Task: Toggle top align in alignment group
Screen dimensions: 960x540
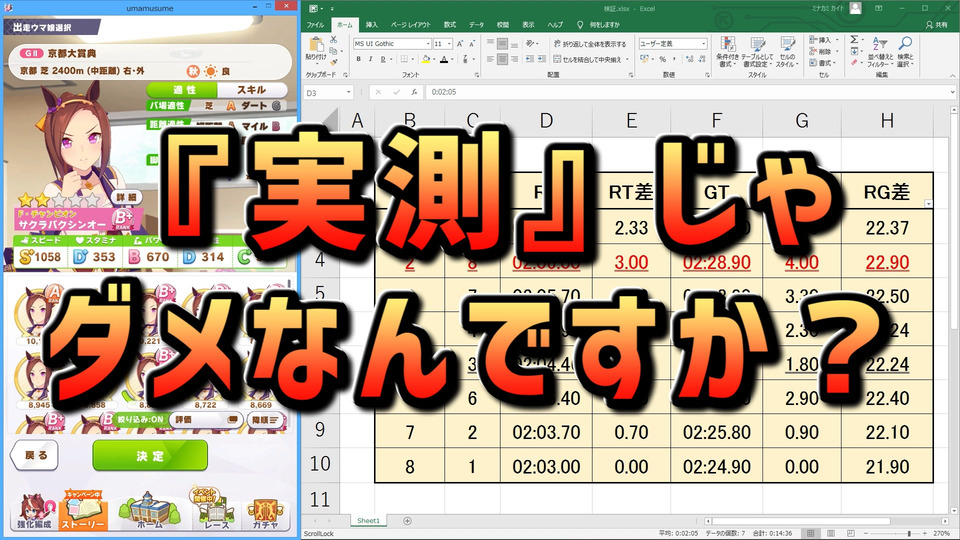Action: pyautogui.click(x=490, y=44)
